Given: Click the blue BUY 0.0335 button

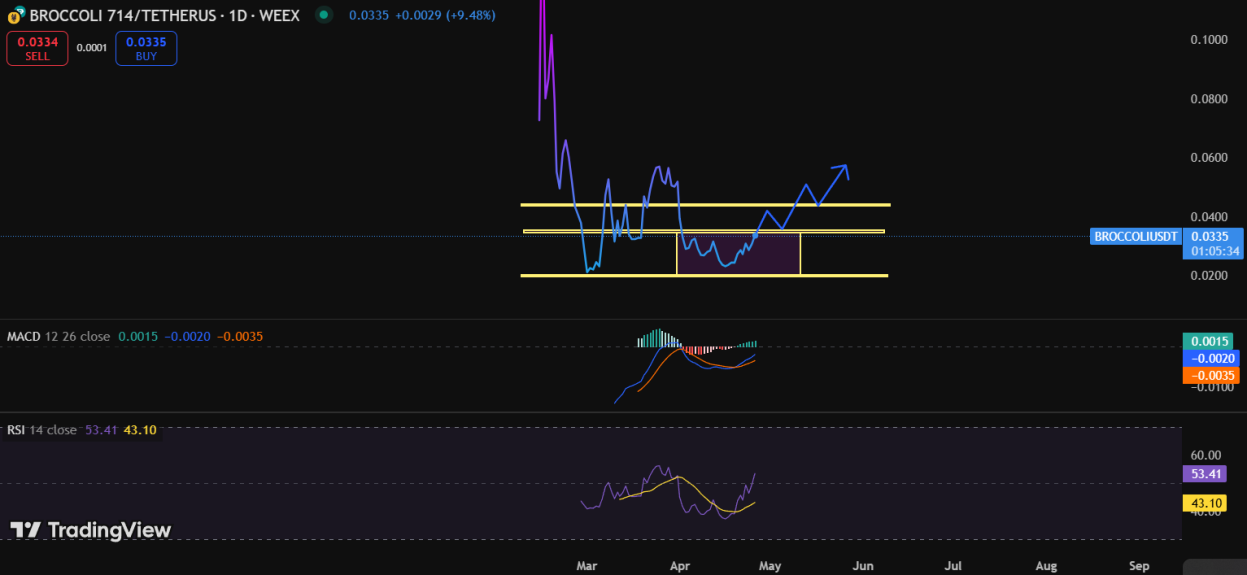Looking at the screenshot, I should [146, 49].
